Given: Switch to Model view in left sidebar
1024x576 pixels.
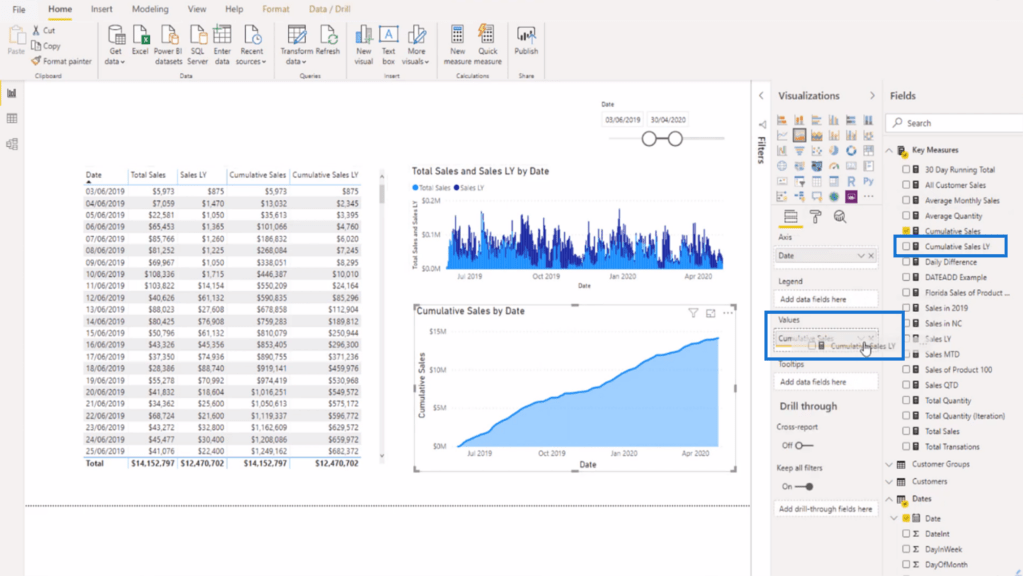Looking at the screenshot, I should pyautogui.click(x=12, y=144).
